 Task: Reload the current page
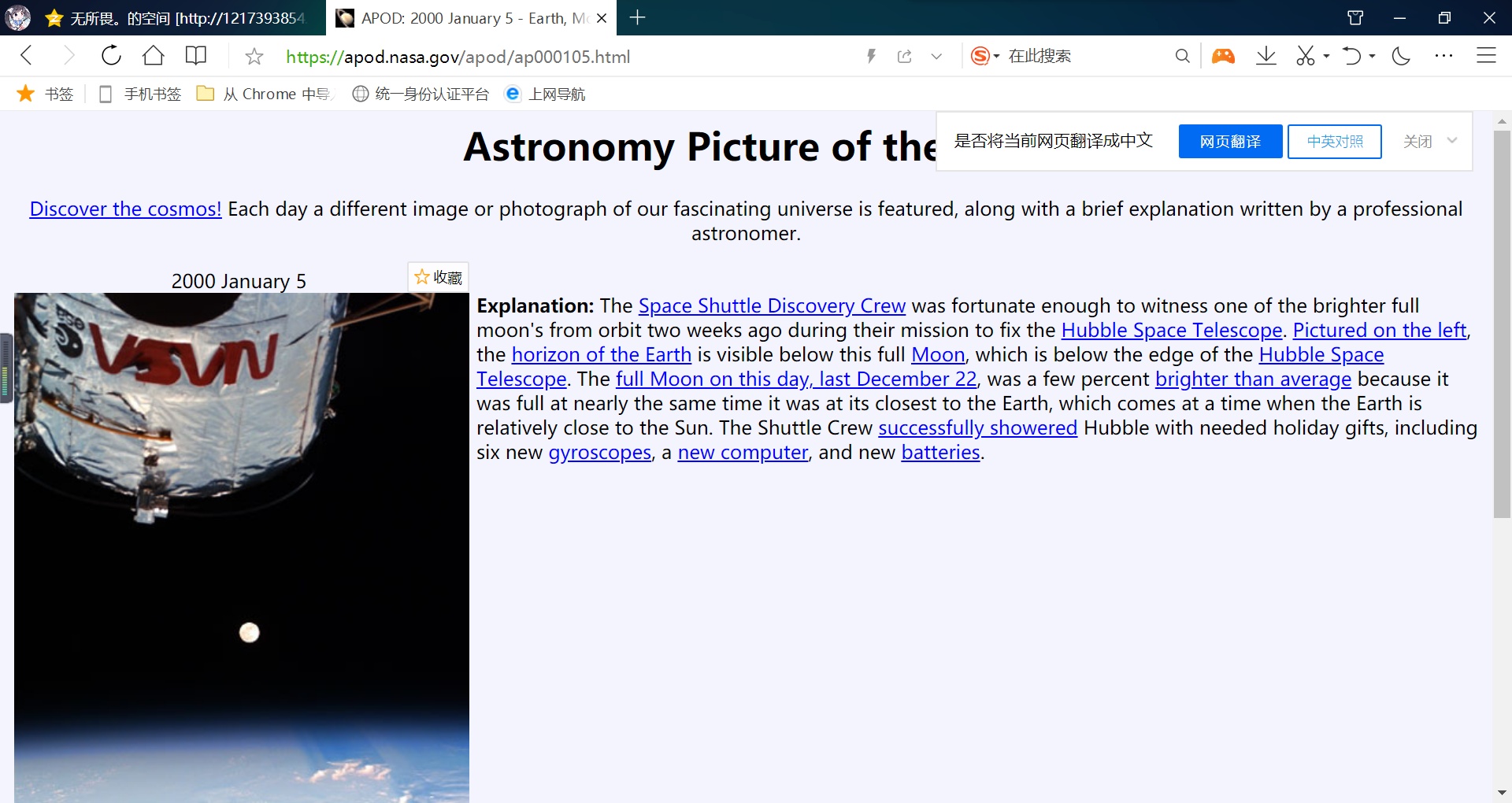(111, 56)
